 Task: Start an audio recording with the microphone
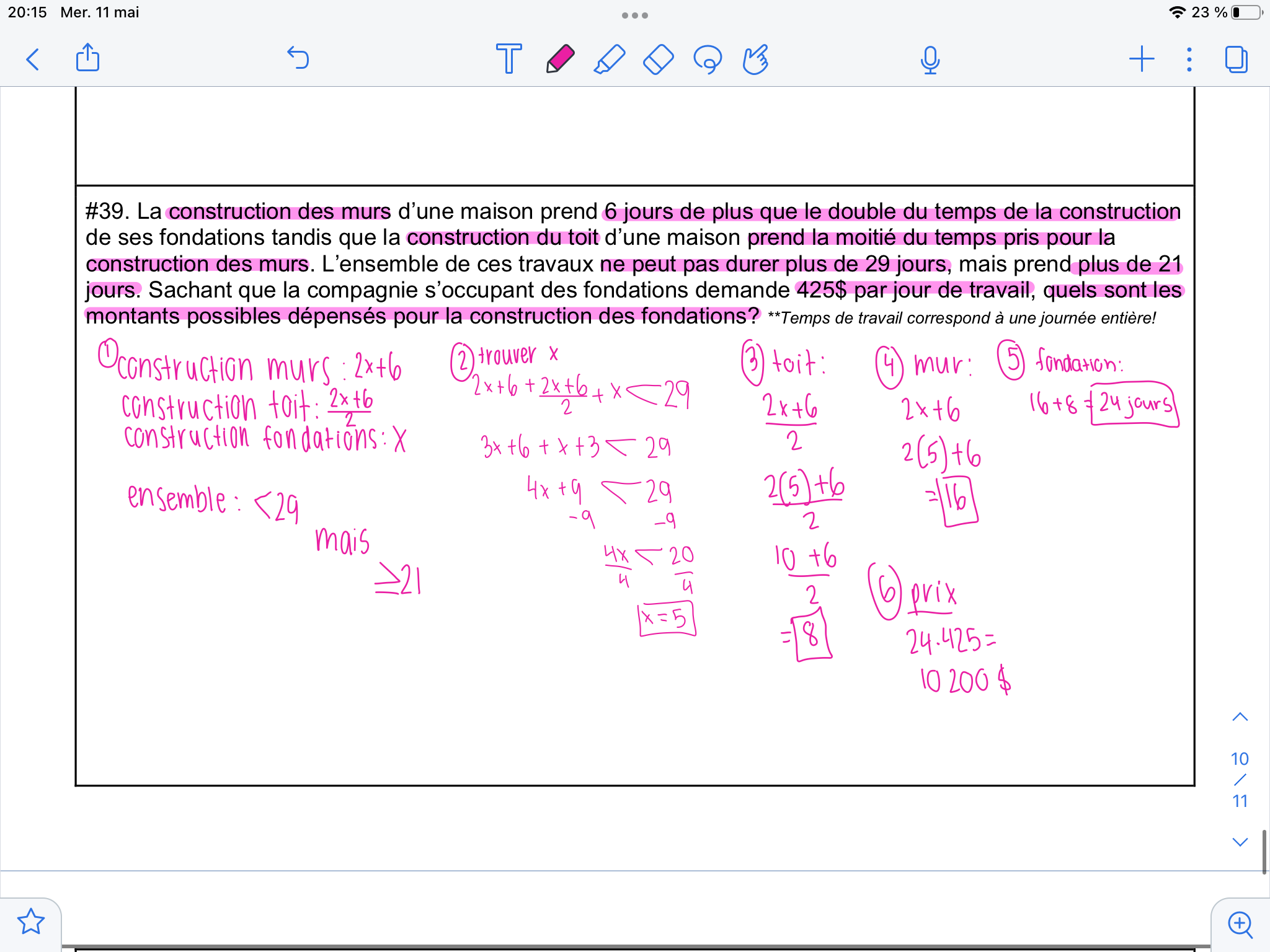coord(928,59)
